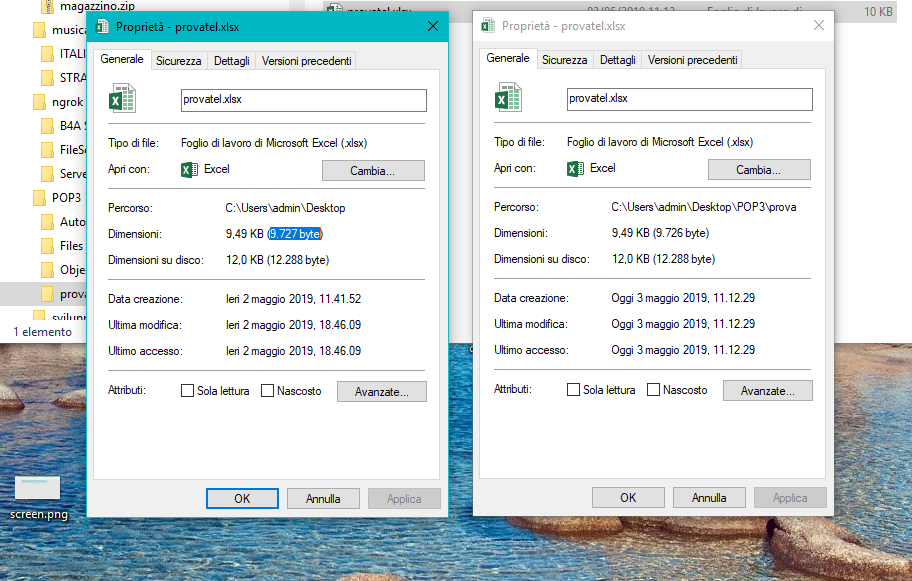The height and width of the screenshot is (581, 912).
Task: Confirm with OK in left dialog
Action: [x=242, y=498]
